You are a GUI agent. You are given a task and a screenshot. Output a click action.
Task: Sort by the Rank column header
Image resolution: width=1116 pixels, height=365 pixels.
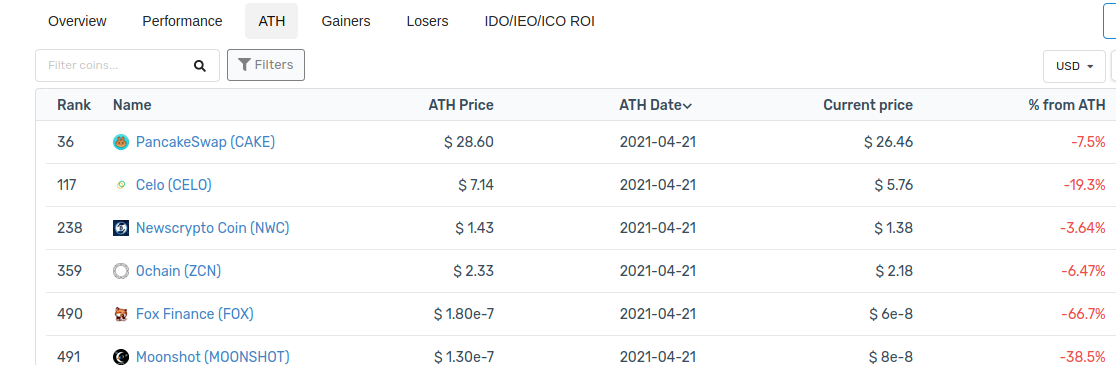74,105
